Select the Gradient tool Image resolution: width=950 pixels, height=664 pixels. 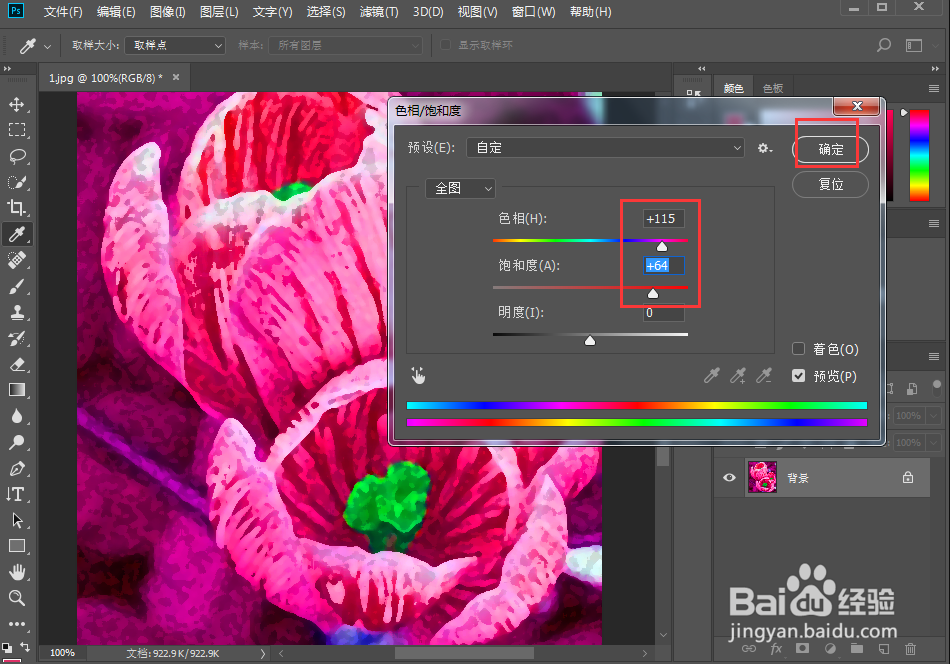(x=16, y=390)
